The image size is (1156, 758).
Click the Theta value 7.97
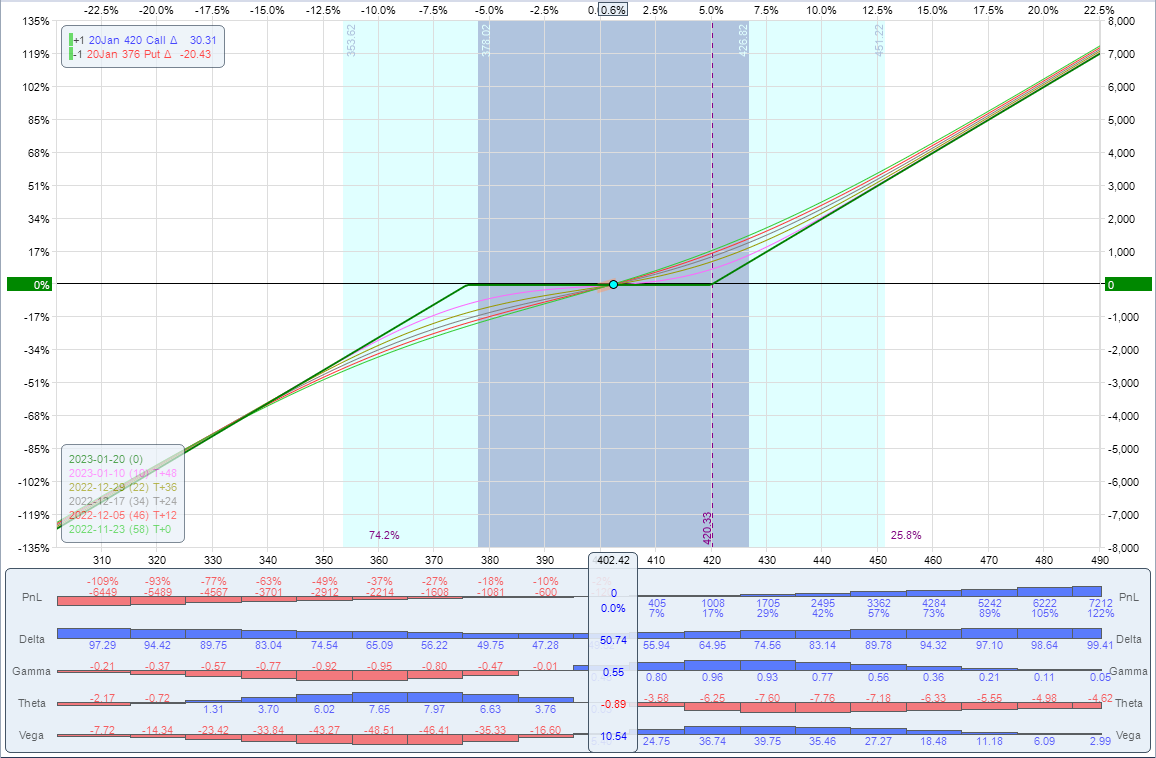click(x=434, y=709)
